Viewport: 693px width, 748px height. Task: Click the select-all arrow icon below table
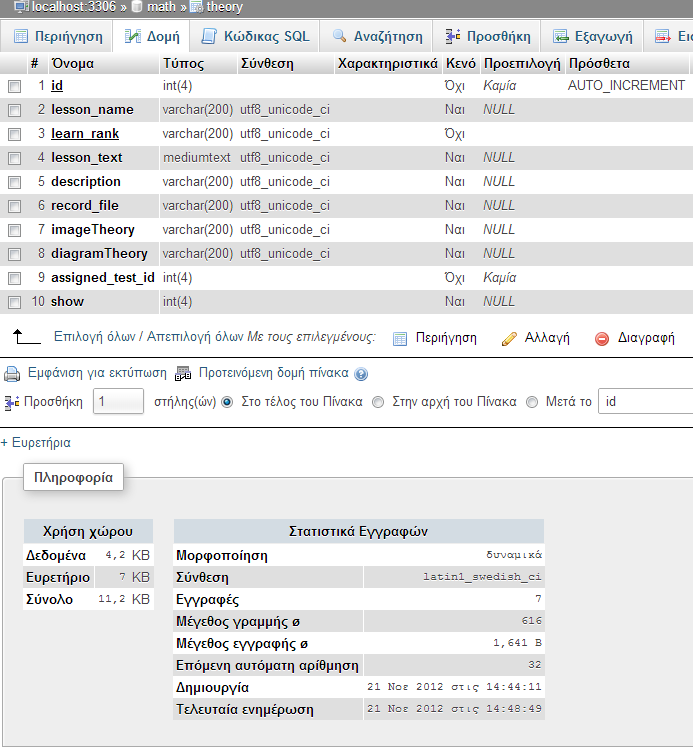tap(26, 337)
